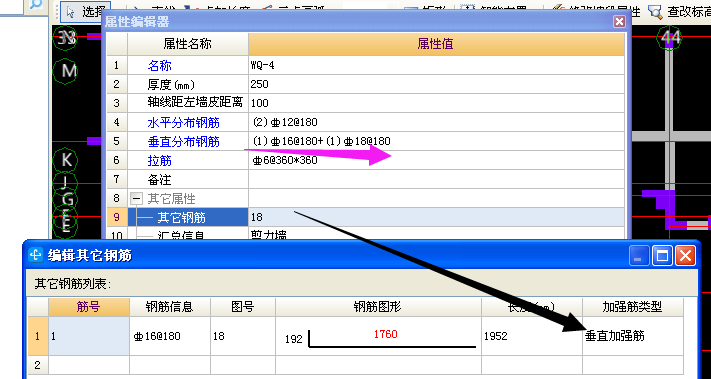This screenshot has width=711, height=379.
Task: Click the 轴线距左墙皮距离 property label
Action: [195, 102]
